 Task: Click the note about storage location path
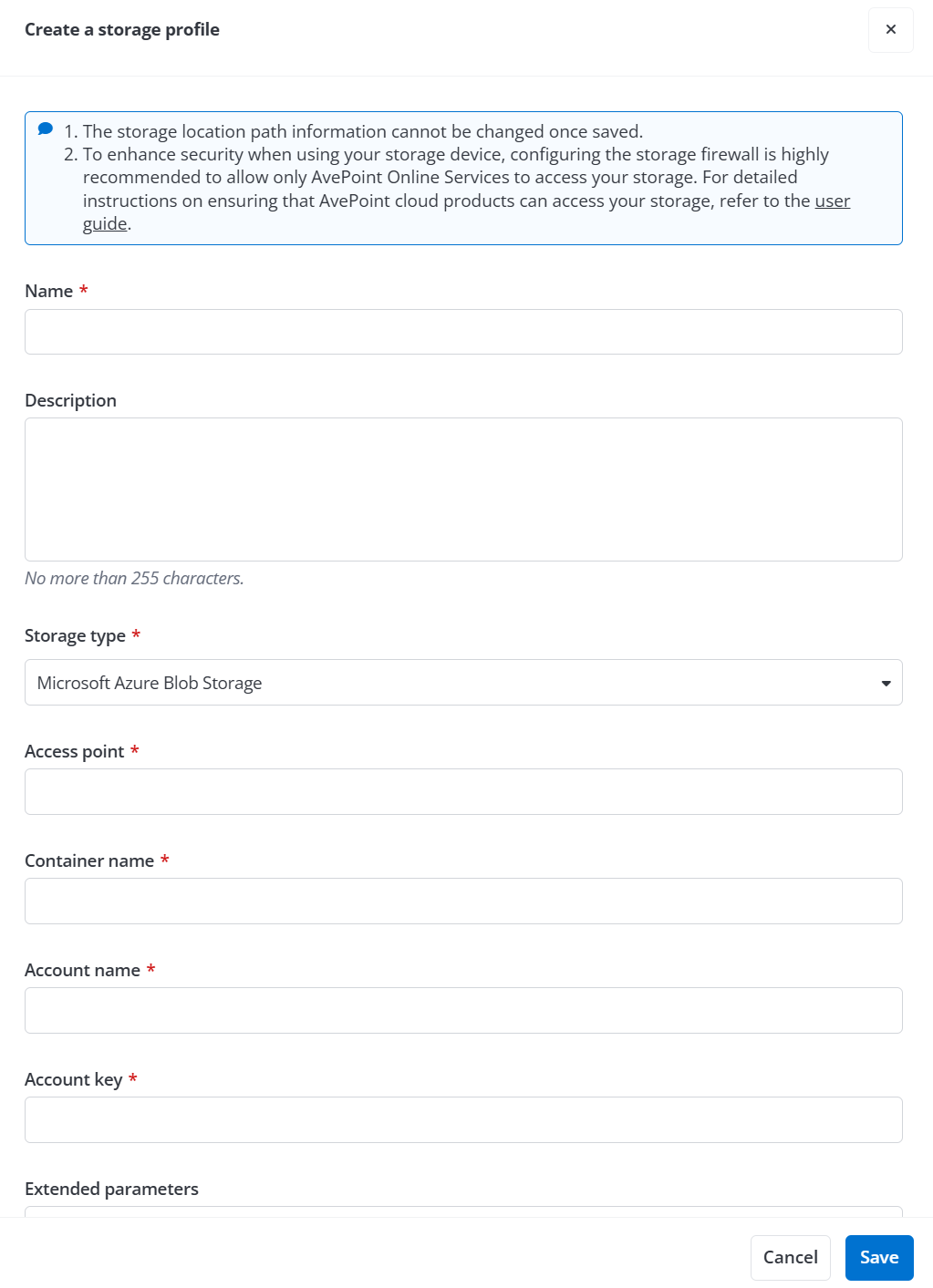click(363, 131)
